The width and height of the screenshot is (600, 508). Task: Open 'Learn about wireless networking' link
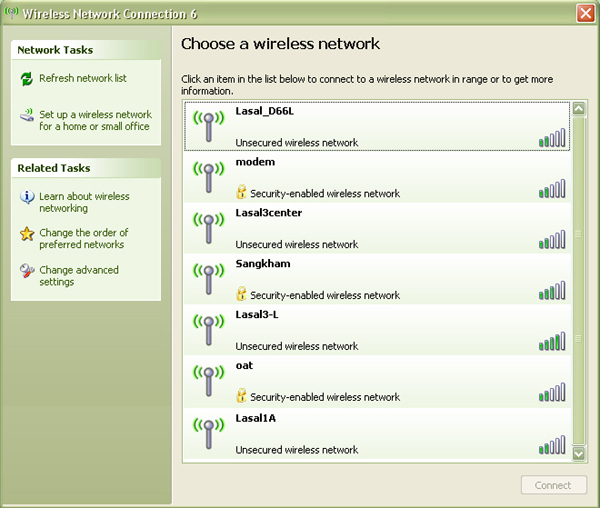coord(83,203)
